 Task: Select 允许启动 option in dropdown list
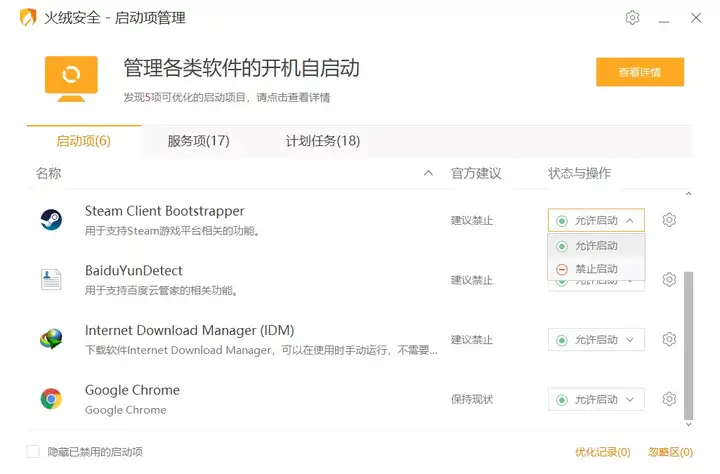596,246
